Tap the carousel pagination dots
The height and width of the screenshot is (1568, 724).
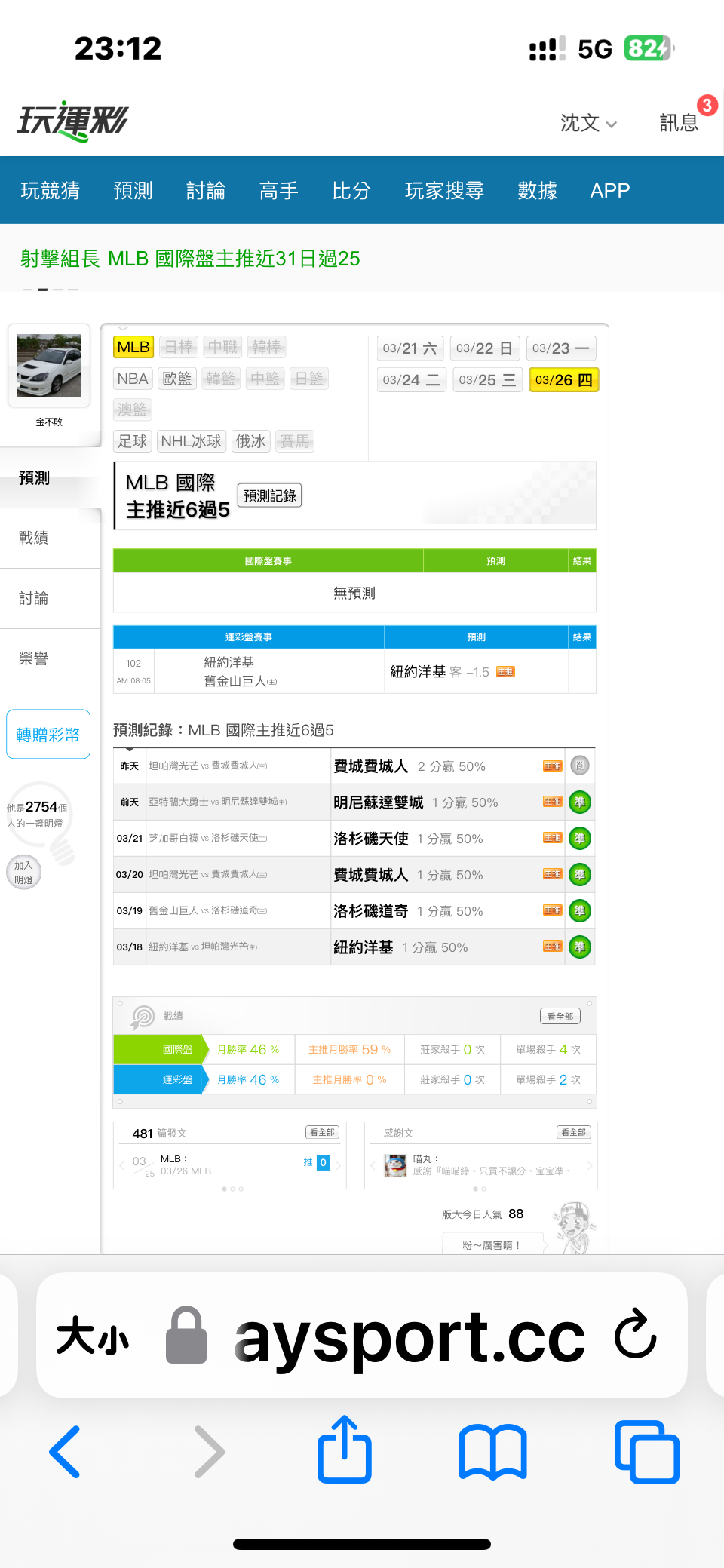[x=50, y=290]
